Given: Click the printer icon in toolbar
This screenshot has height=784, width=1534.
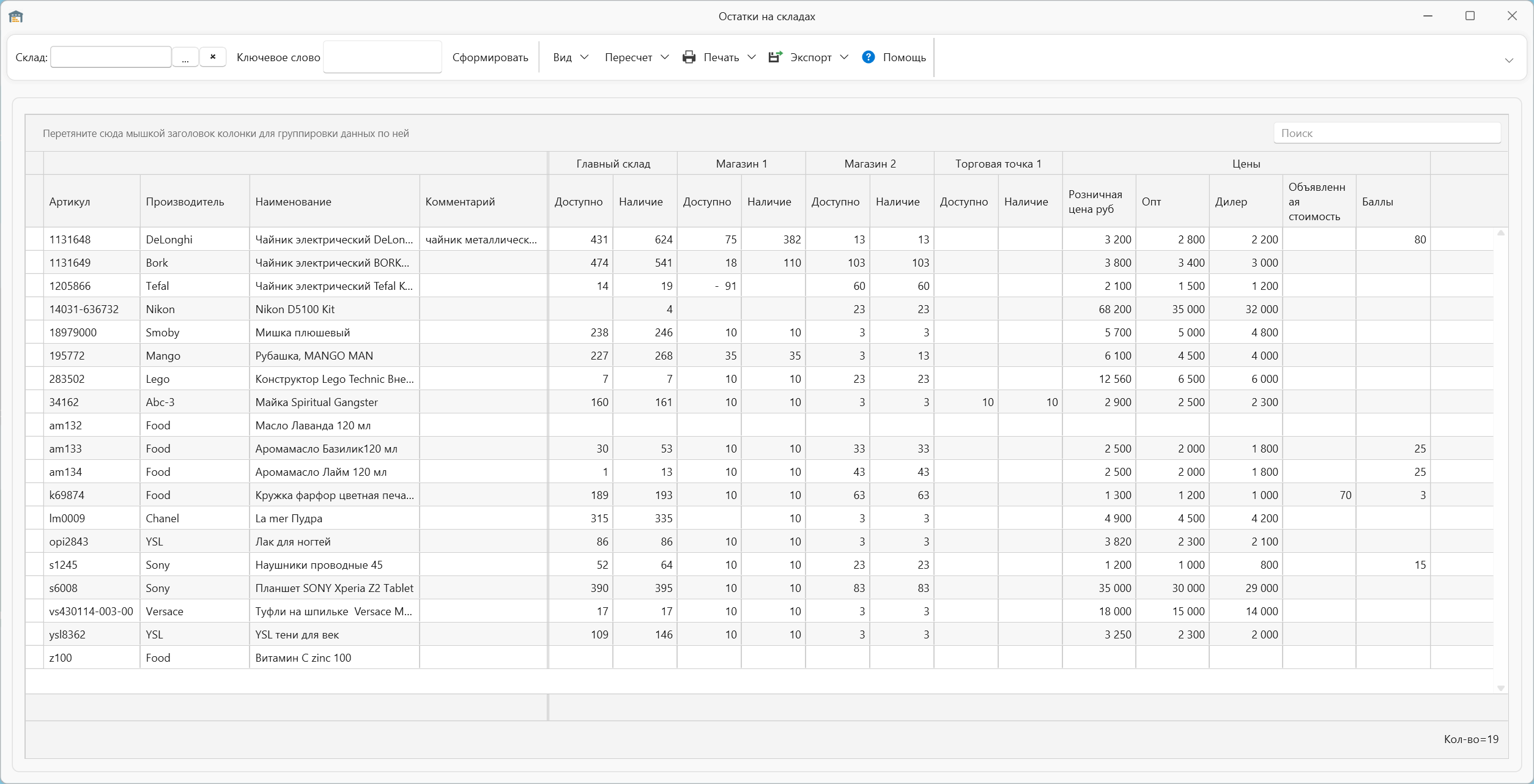Looking at the screenshot, I should pyautogui.click(x=689, y=57).
